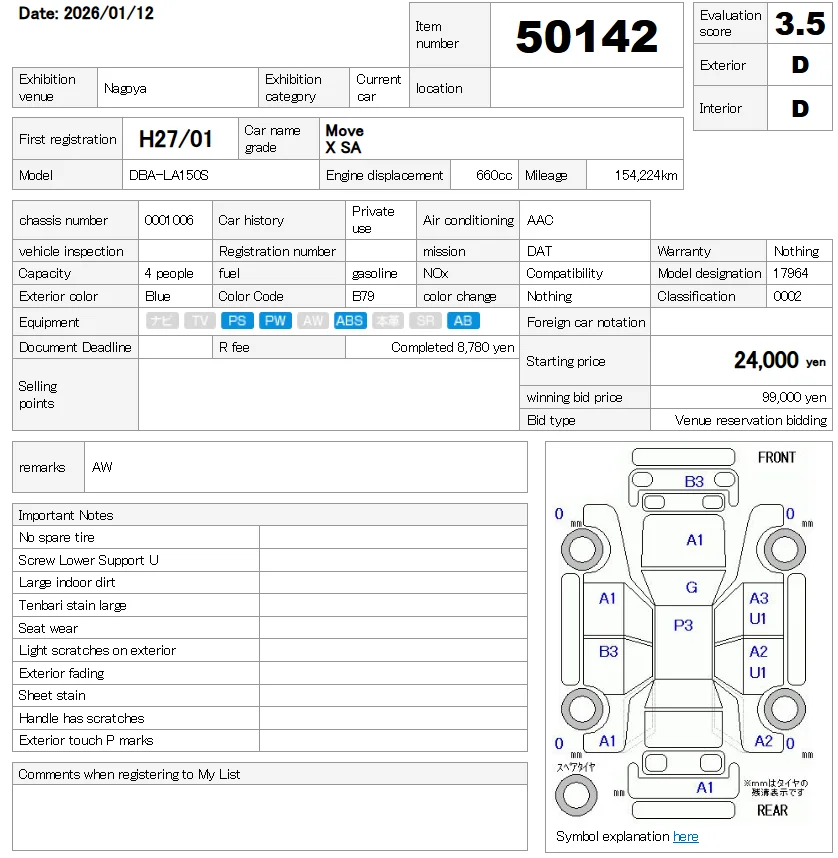Click 'Light scratches on exterior' note
Screen dimensions: 838x858
tap(97, 651)
